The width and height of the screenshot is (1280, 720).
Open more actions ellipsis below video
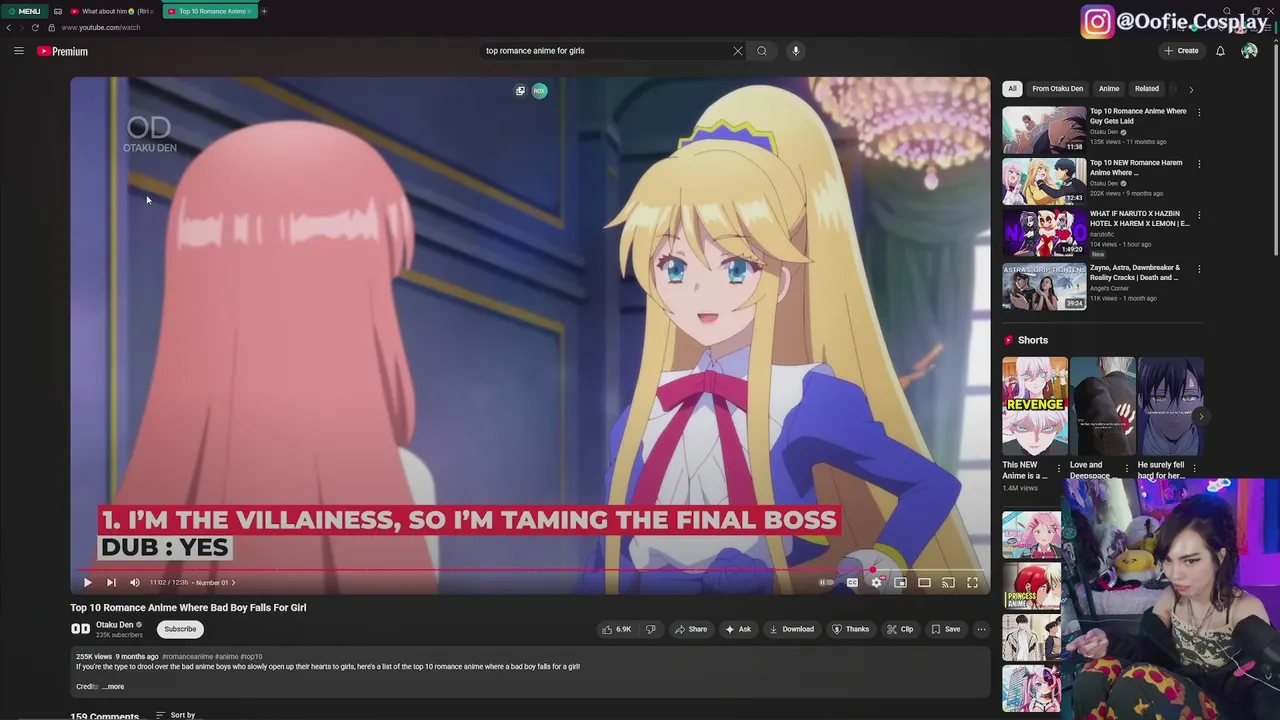click(981, 629)
